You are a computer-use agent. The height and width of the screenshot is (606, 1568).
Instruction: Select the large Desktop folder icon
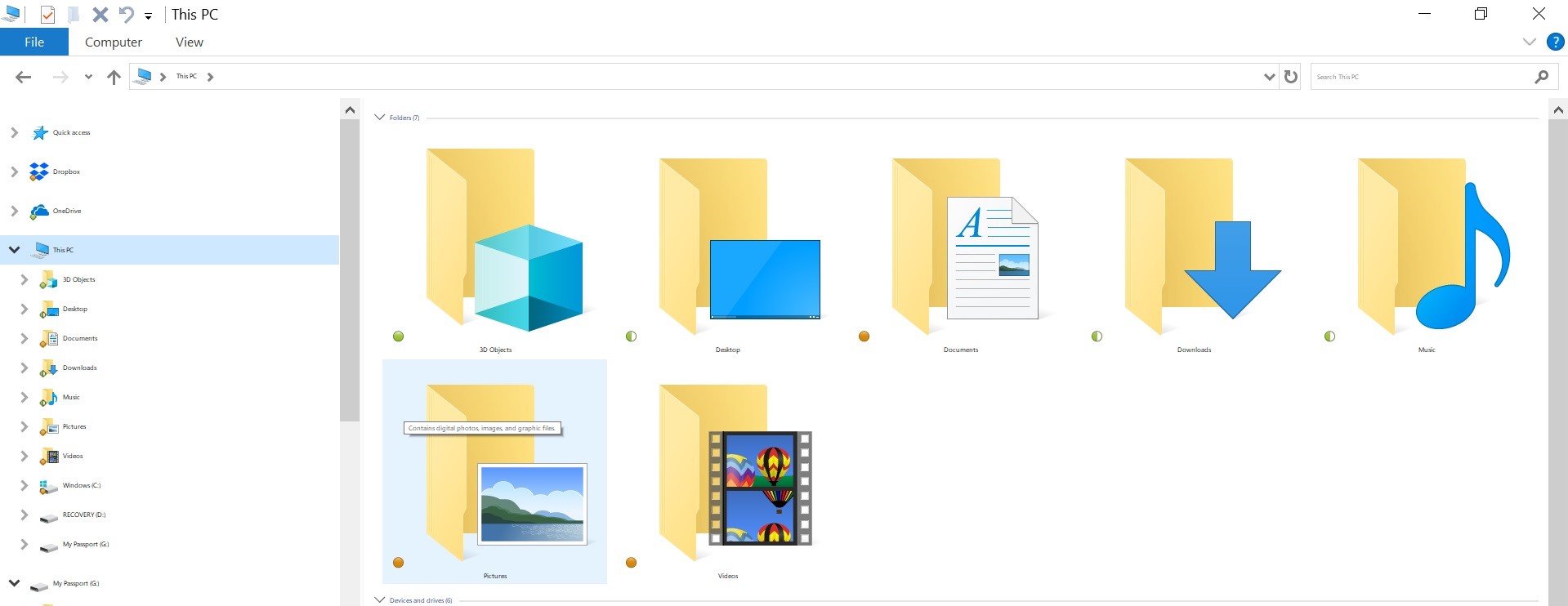coord(739,245)
